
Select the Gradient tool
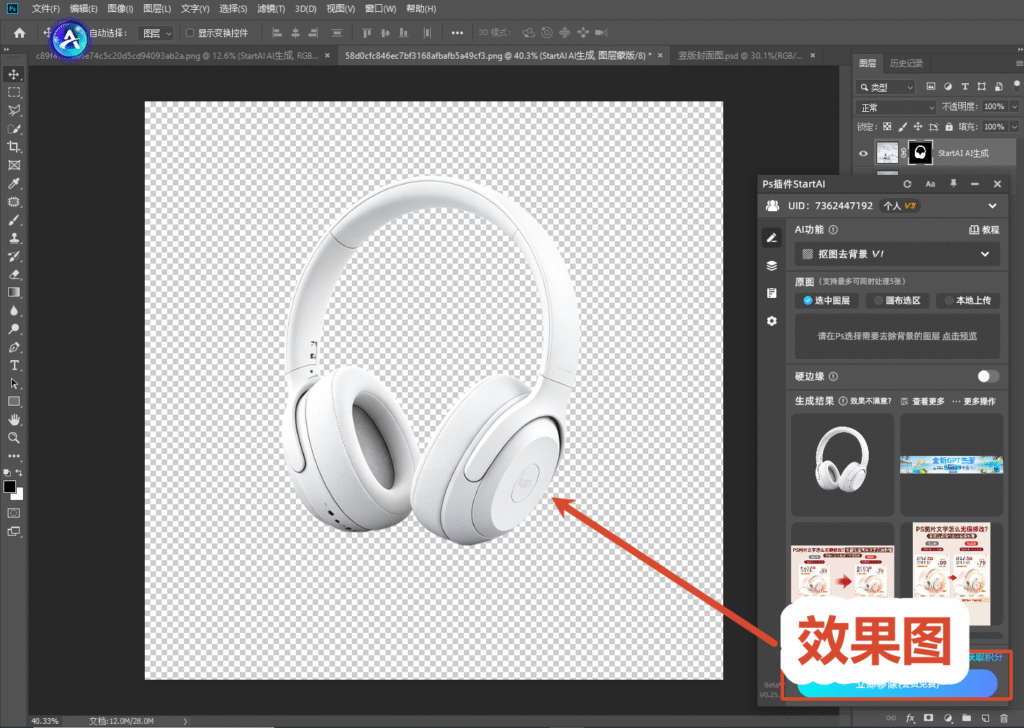pyautogui.click(x=14, y=293)
